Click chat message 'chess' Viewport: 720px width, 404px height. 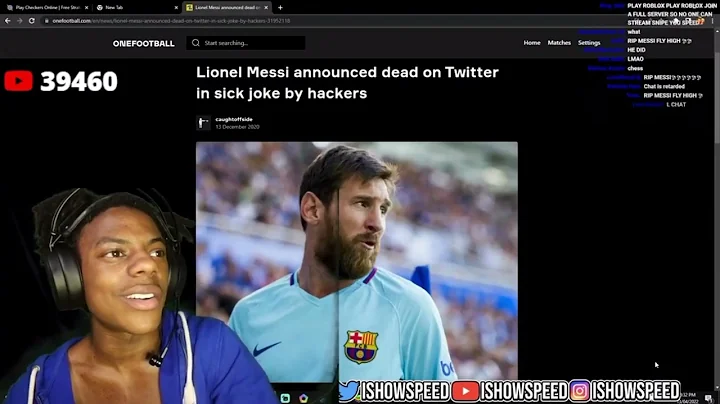coord(635,68)
